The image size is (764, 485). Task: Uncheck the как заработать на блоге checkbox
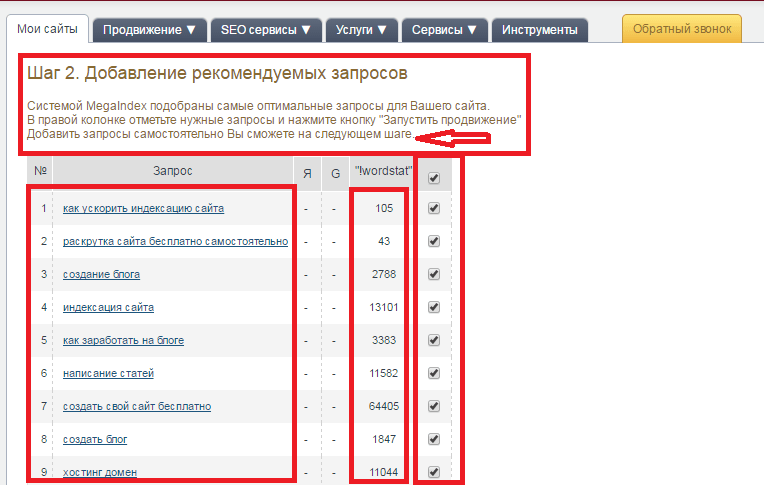click(434, 340)
